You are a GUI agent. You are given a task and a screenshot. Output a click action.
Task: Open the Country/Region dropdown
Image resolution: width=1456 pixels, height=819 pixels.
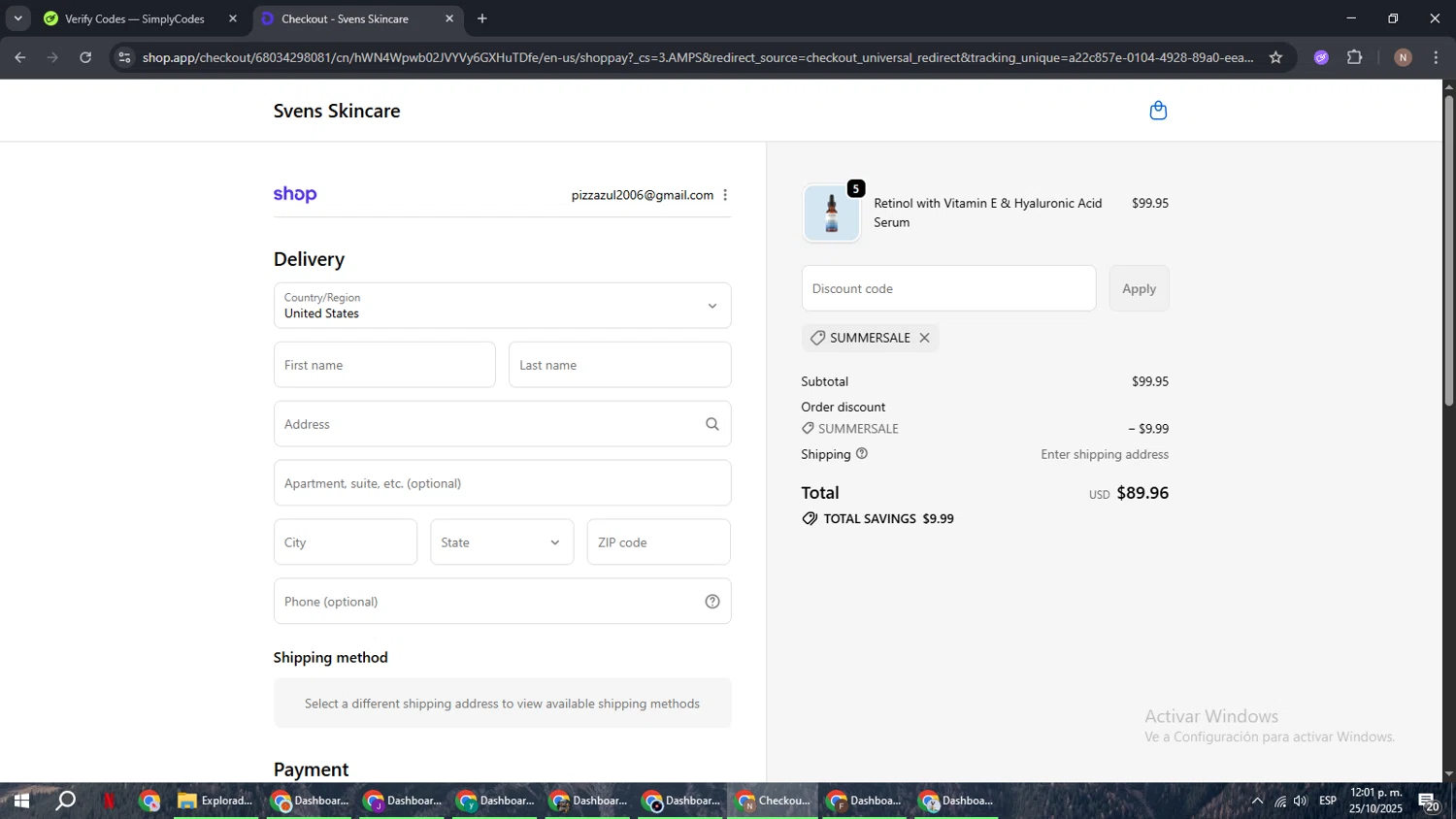tap(502, 306)
